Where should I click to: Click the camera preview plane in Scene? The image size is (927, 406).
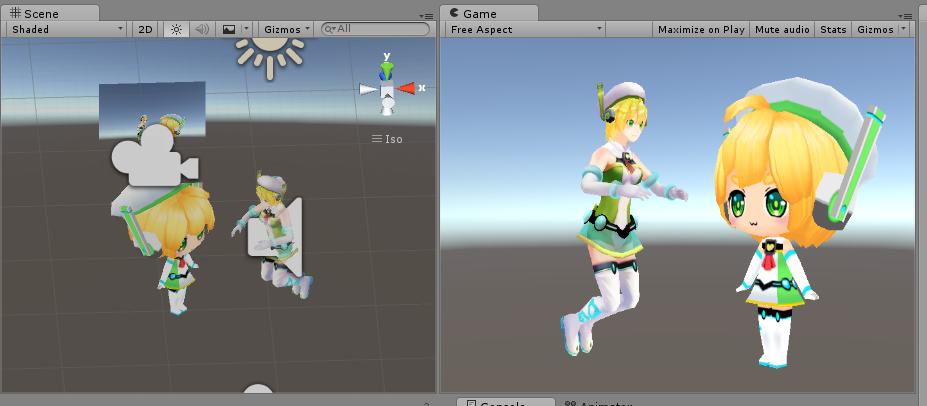[x=152, y=109]
